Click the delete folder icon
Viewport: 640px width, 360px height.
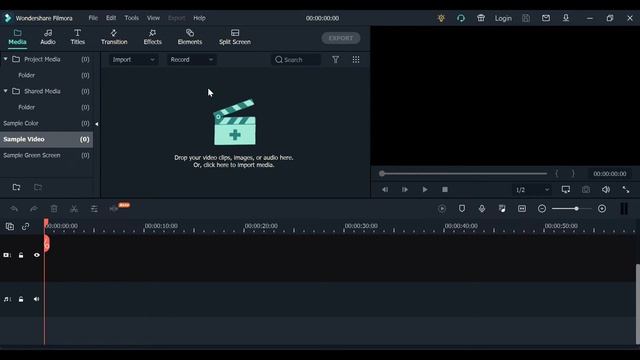tap(38, 187)
